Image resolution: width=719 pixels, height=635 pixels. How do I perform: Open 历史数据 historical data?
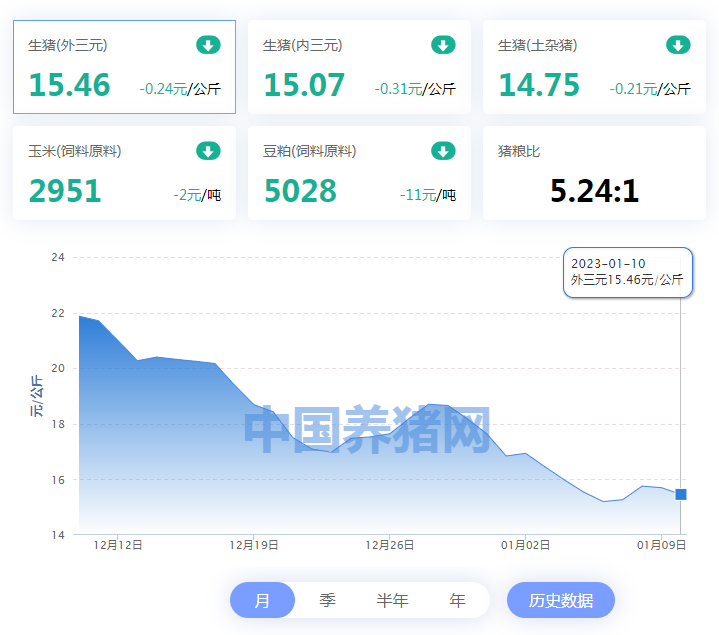[561, 600]
